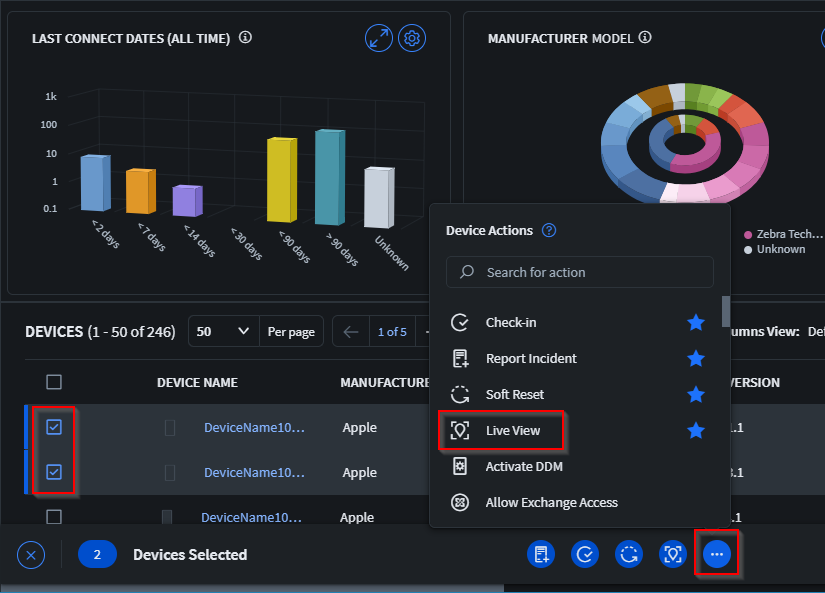This screenshot has width=825, height=593.
Task: Click the Report Incident icon in bottom bar
Action: pyautogui.click(x=542, y=554)
